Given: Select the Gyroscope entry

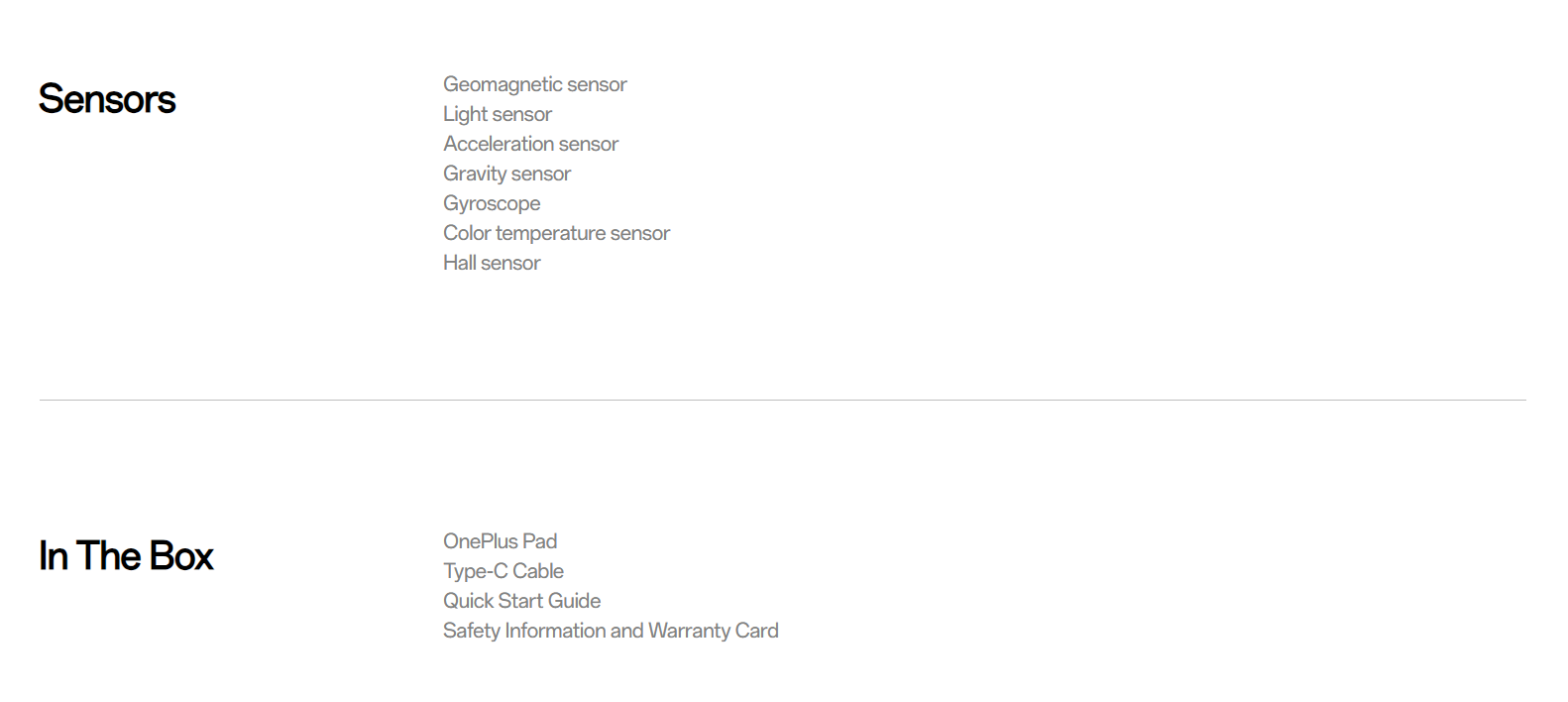Looking at the screenshot, I should 492,203.
